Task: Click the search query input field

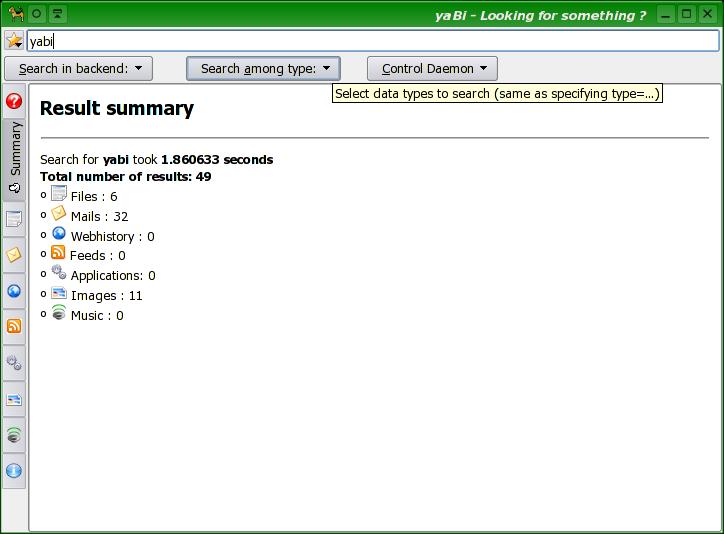Action: coord(373,41)
